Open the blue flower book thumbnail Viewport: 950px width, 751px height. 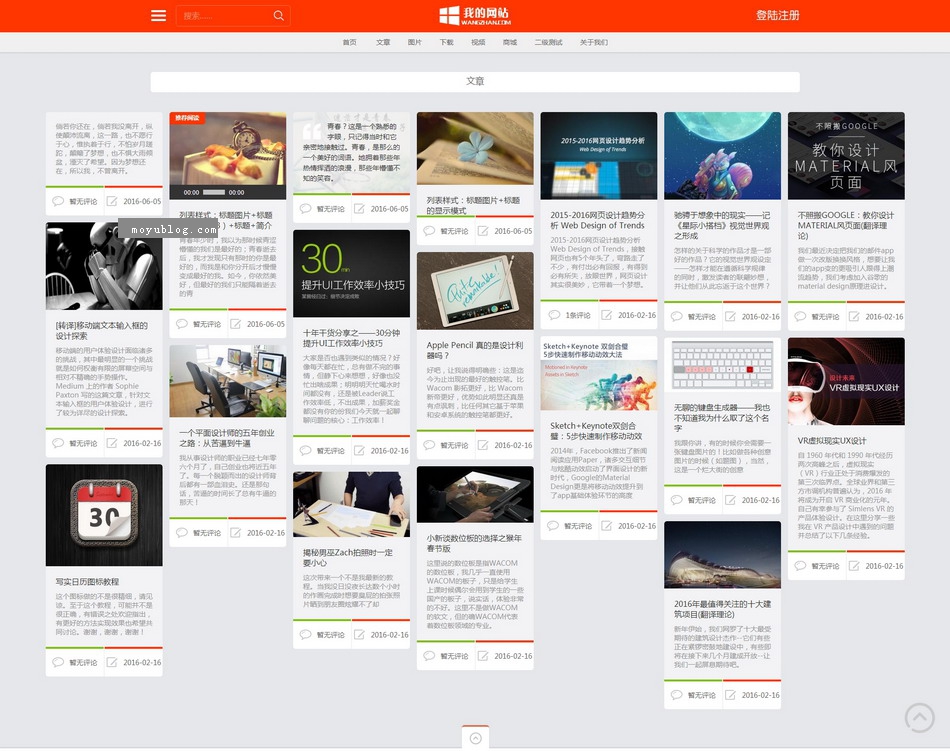pos(475,148)
